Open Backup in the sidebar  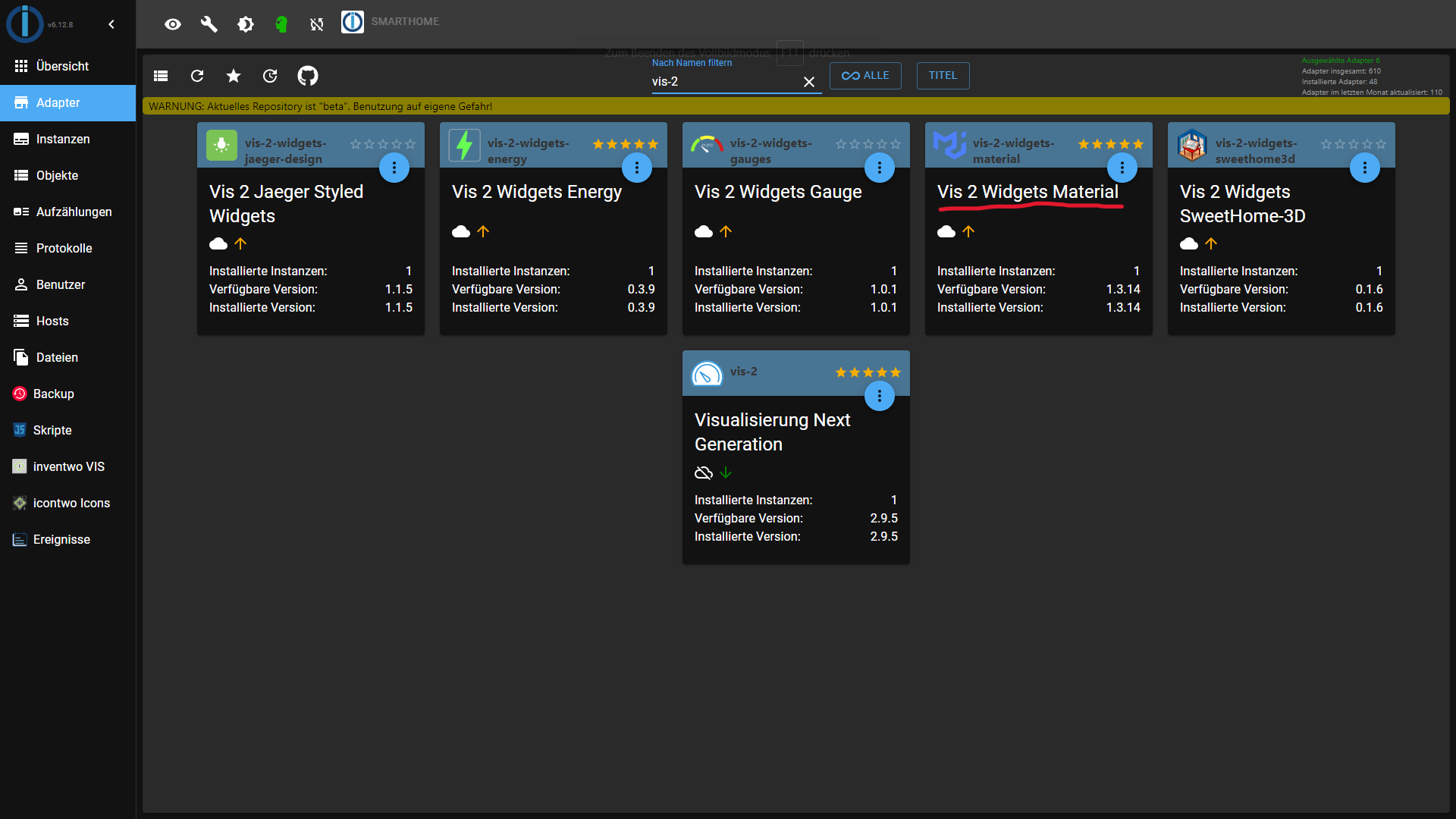point(68,394)
